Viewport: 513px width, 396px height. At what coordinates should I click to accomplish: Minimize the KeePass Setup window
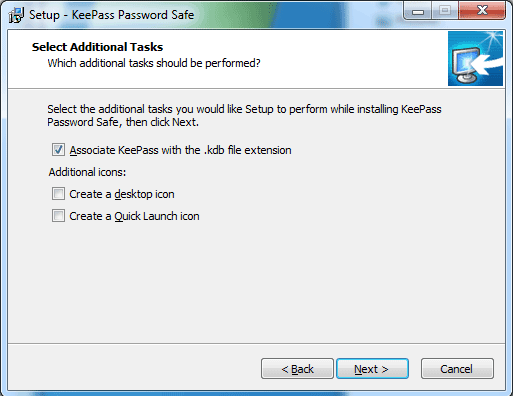pyautogui.click(x=418, y=11)
